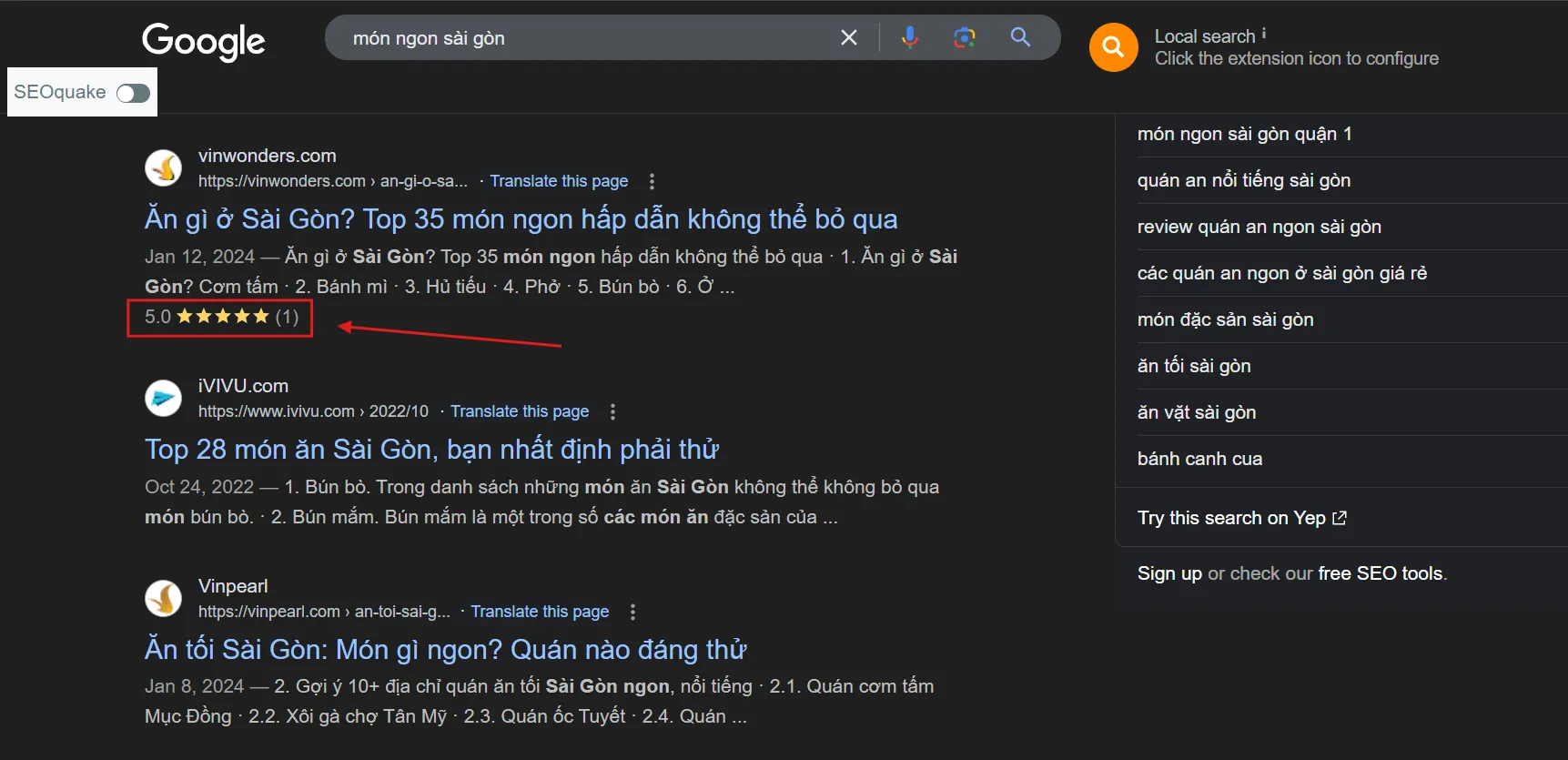Viewport: 1568px width, 760px height.
Task: Select suggestion 'món đặc sản sài gòn'
Action: (x=1225, y=319)
